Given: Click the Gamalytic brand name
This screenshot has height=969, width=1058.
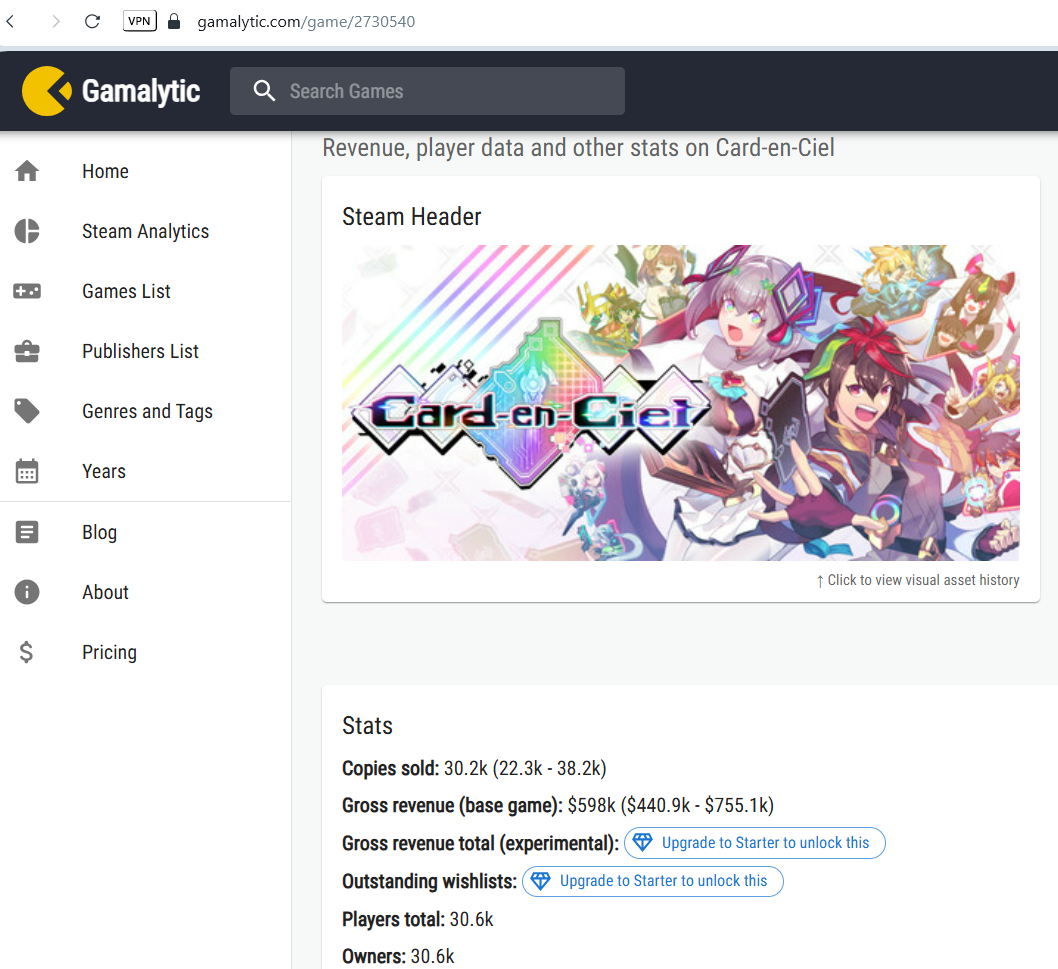Looking at the screenshot, I should pyautogui.click(x=141, y=92).
